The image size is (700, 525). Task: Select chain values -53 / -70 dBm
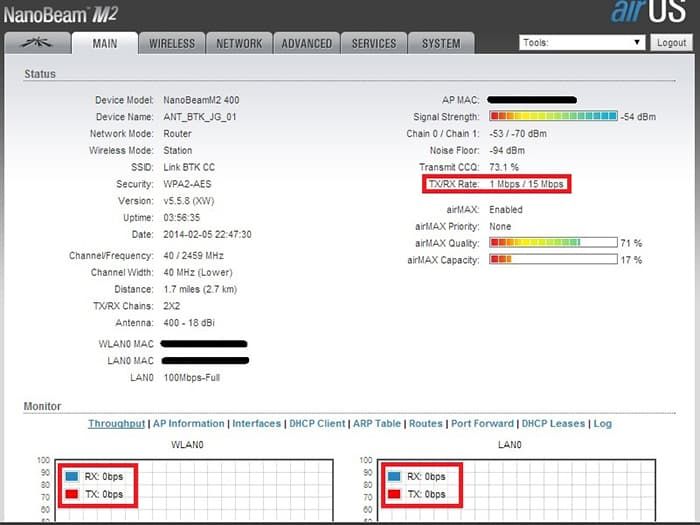click(518, 133)
